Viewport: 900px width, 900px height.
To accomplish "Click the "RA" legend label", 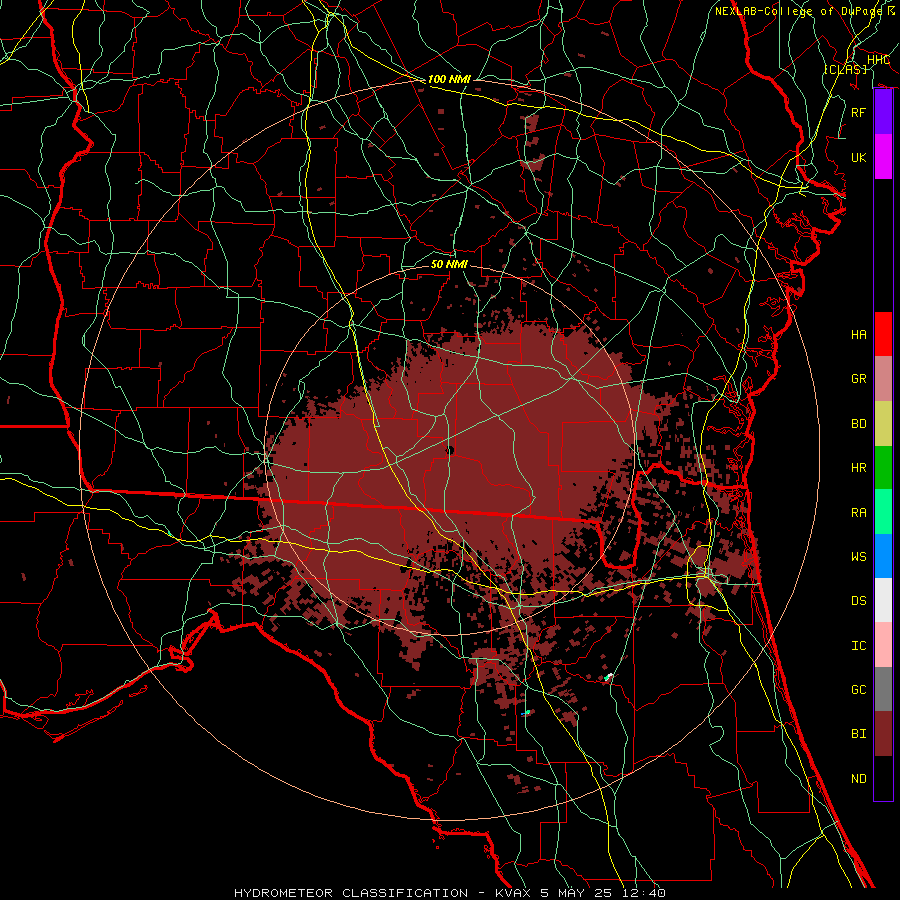I will [859, 512].
